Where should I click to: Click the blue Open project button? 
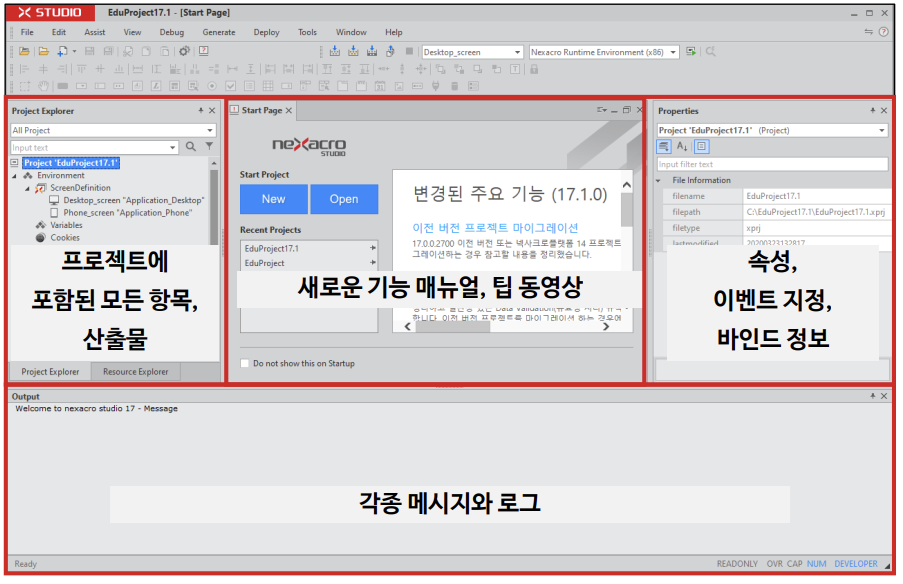tap(344, 199)
